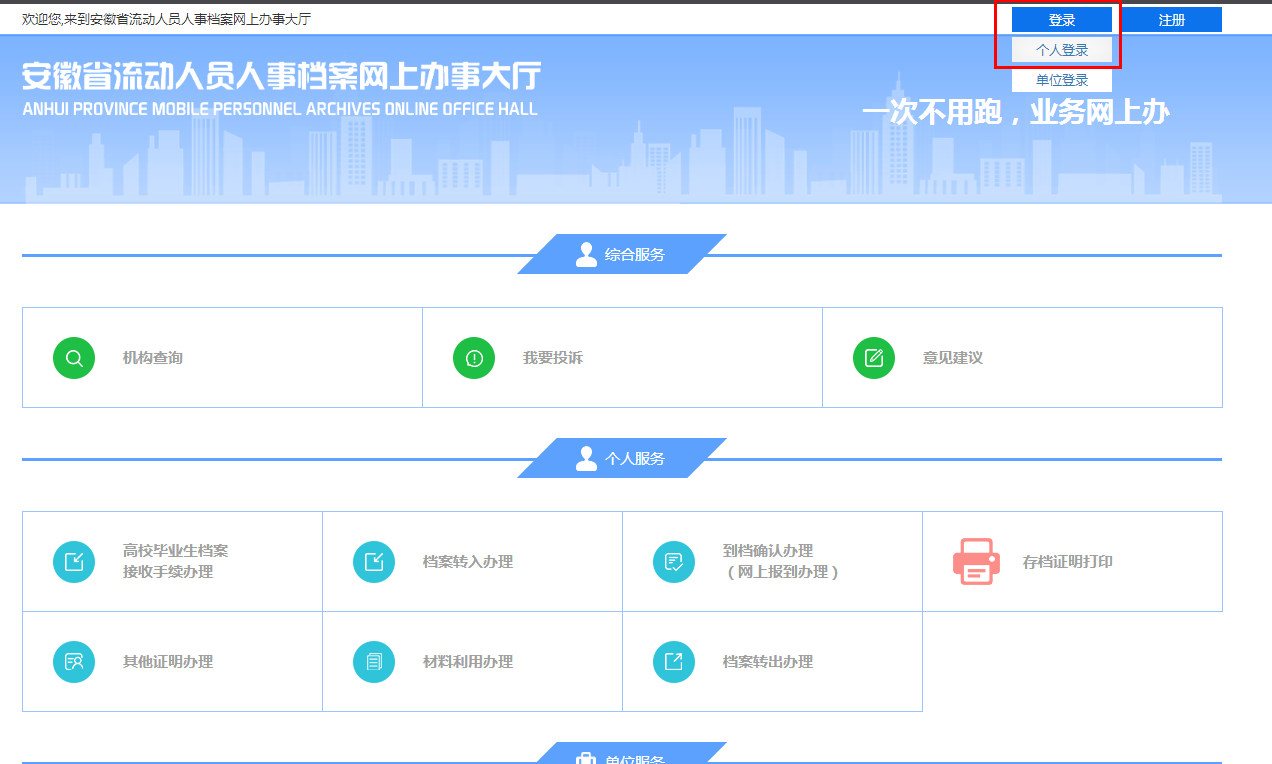
Task: Click the 其他证明办理 icon
Action: pos(74,661)
